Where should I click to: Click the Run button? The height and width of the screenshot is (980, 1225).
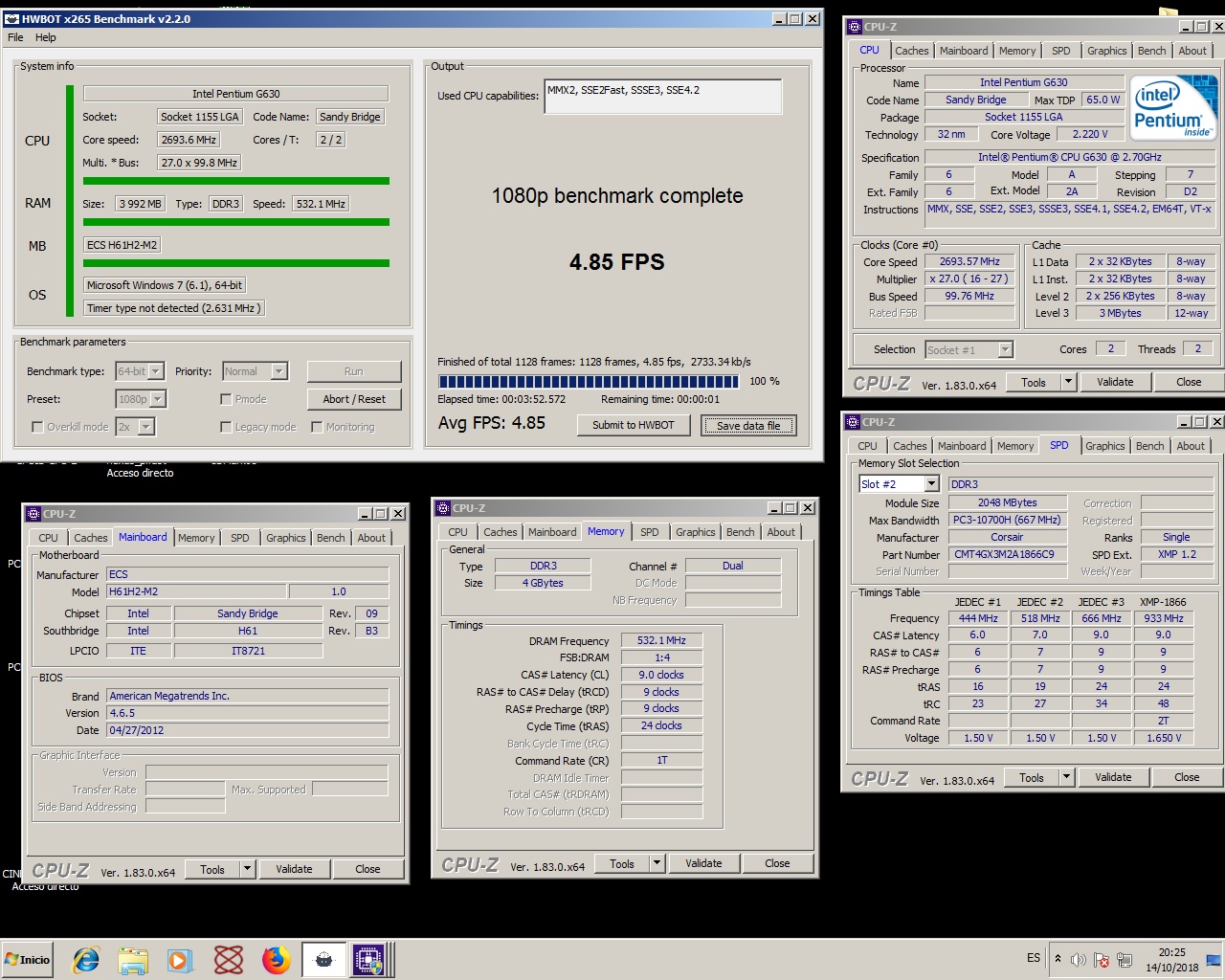tap(354, 371)
